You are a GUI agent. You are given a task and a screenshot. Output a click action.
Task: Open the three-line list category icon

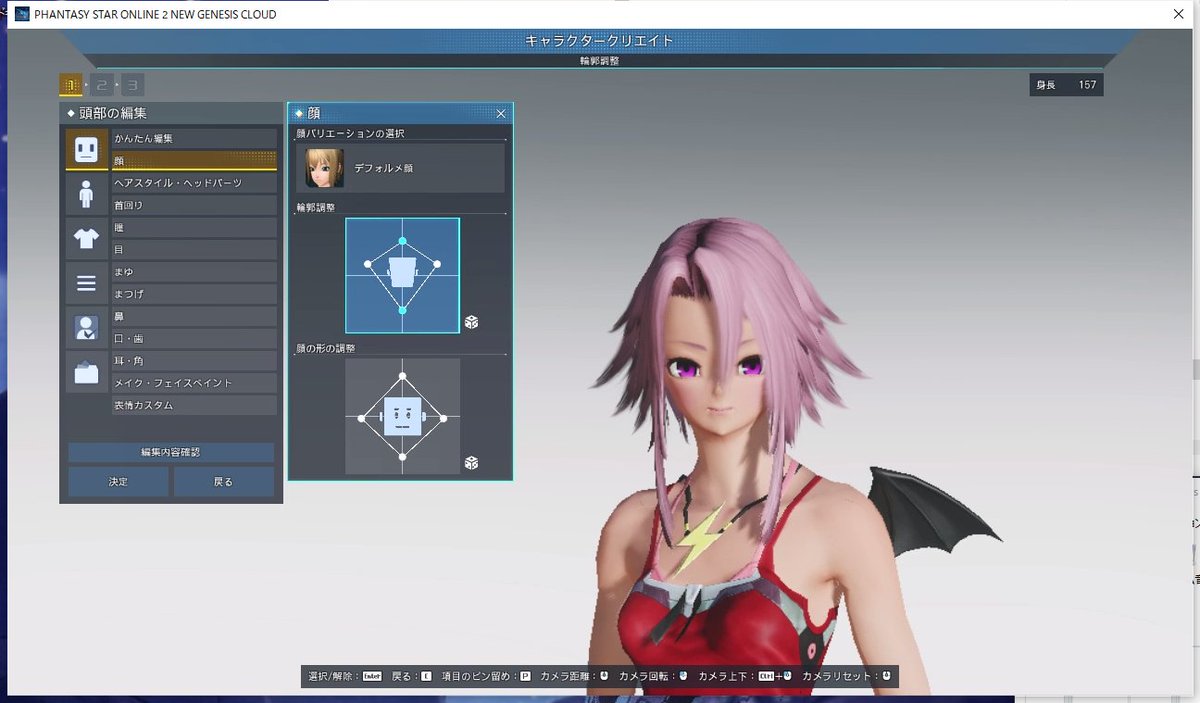(87, 283)
